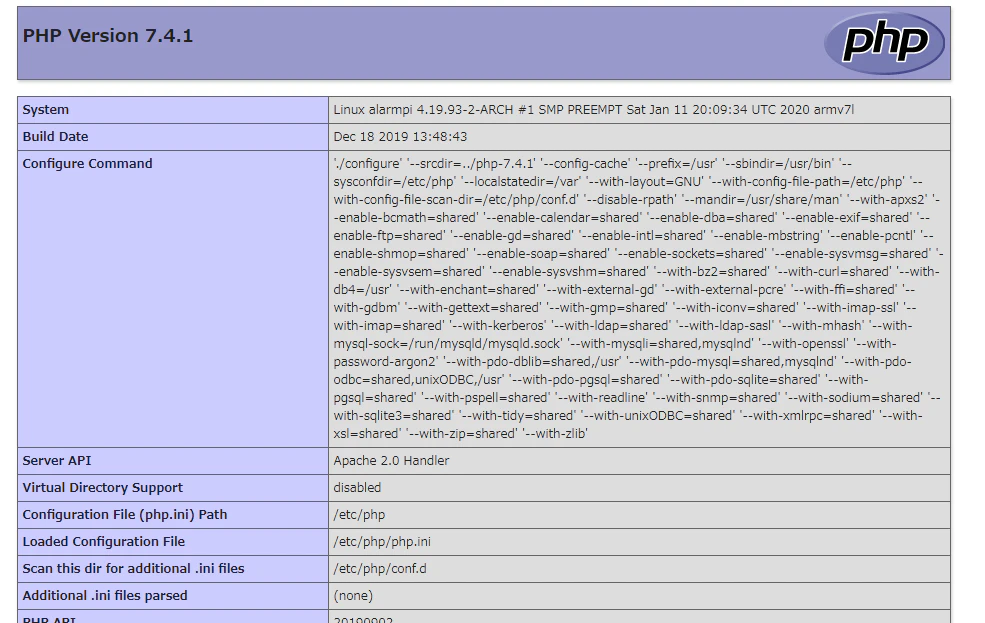This screenshot has width=985, height=623.
Task: Click Additional .ini files parsed label
Action: pos(105,595)
